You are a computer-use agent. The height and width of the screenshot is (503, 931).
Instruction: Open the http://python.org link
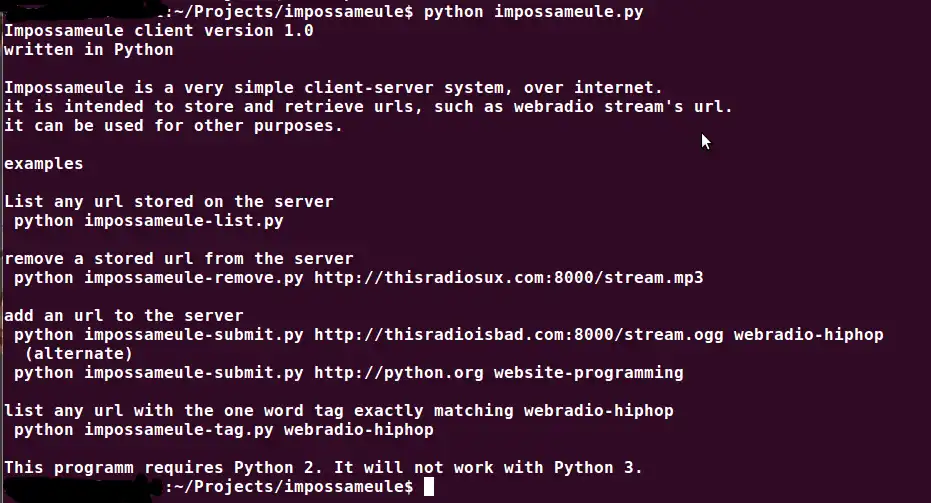point(398,372)
